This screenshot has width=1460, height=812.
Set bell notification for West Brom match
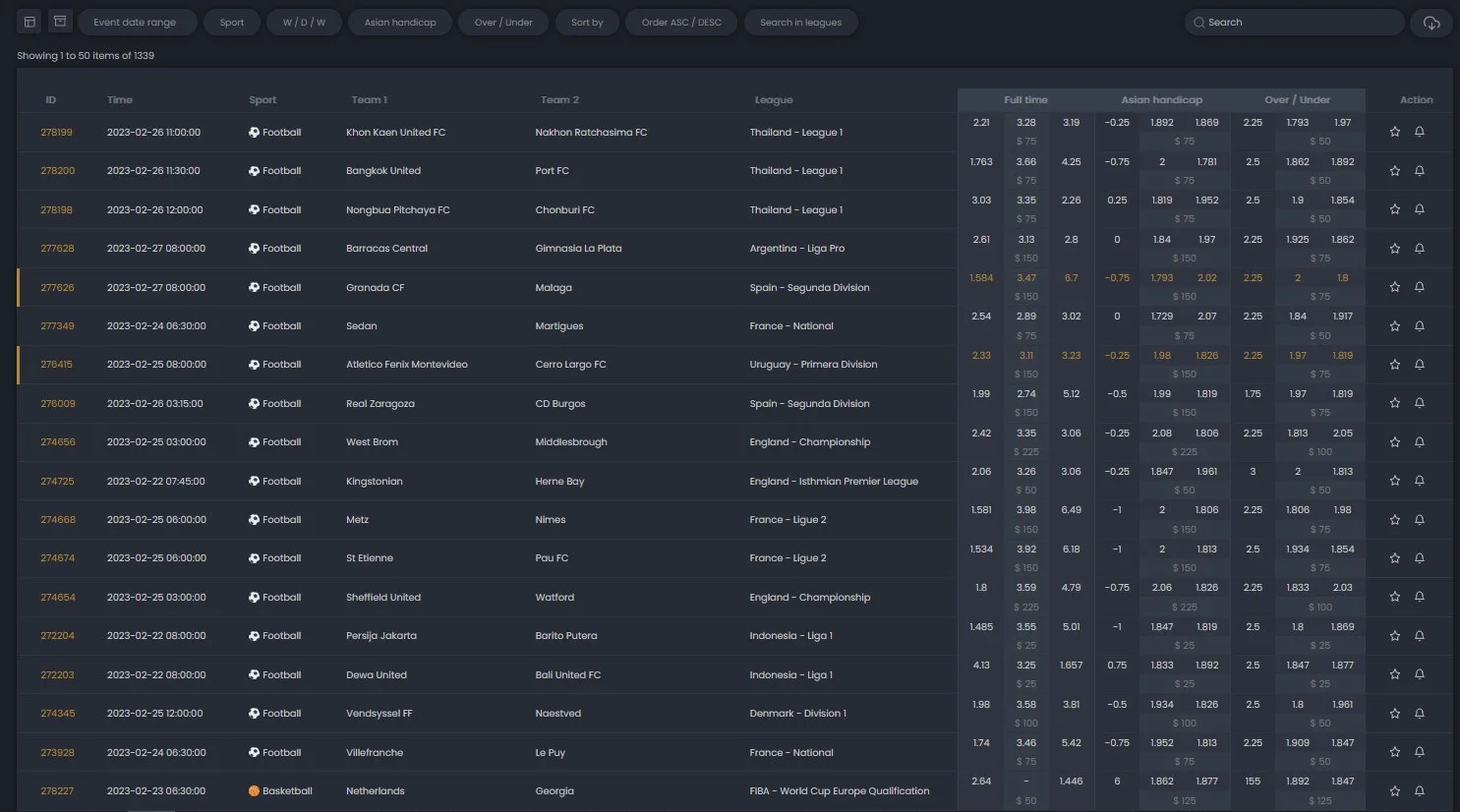(x=1419, y=442)
